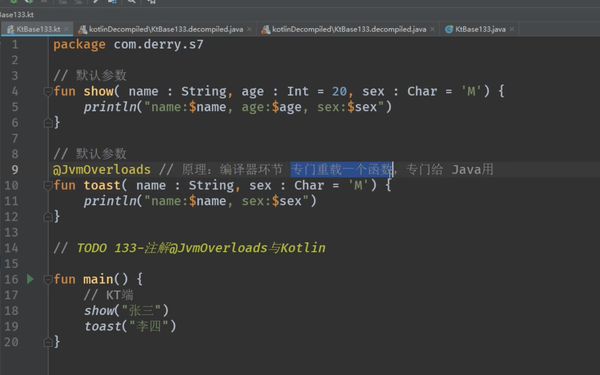Collapse the main function fold marker
The width and height of the screenshot is (600, 375).
click(48, 279)
